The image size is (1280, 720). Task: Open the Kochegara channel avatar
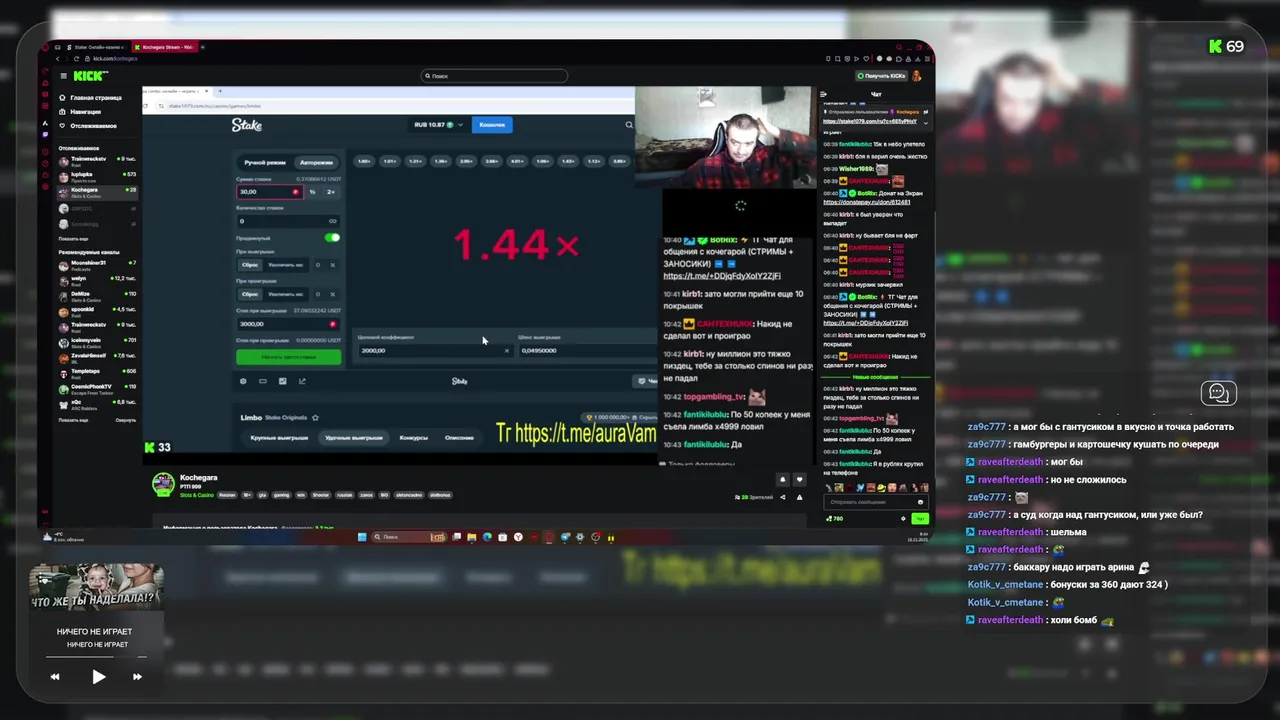coord(163,484)
